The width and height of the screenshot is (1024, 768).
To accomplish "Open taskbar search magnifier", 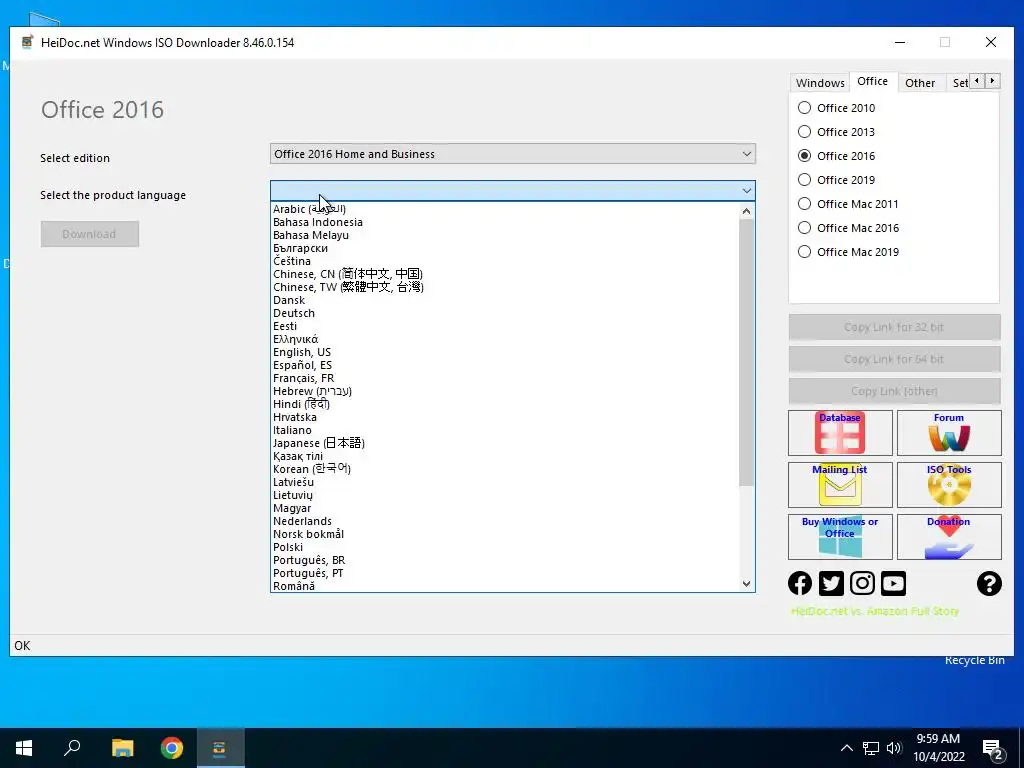I will click(x=72, y=748).
